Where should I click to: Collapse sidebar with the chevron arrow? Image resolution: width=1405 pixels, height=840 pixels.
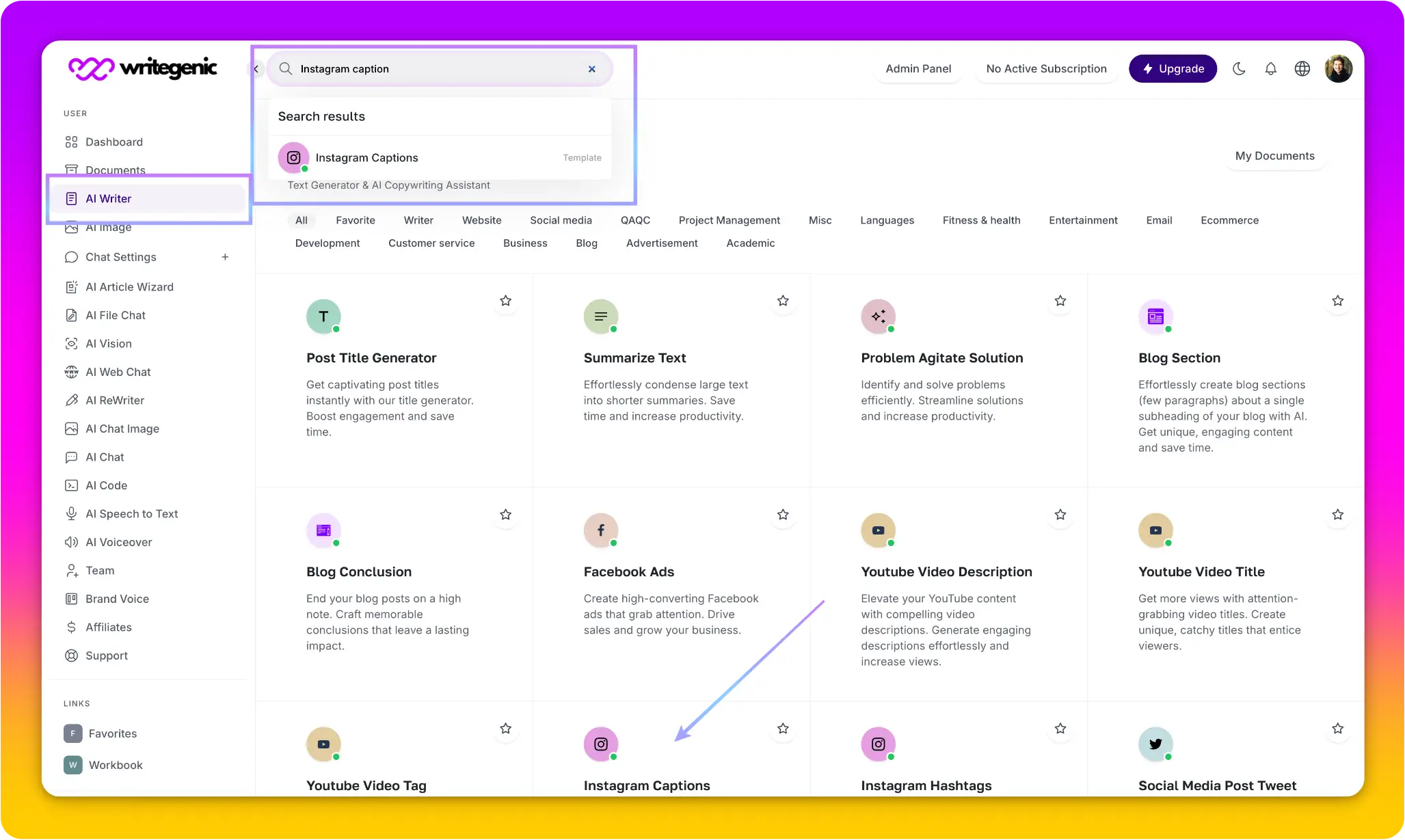pyautogui.click(x=256, y=69)
